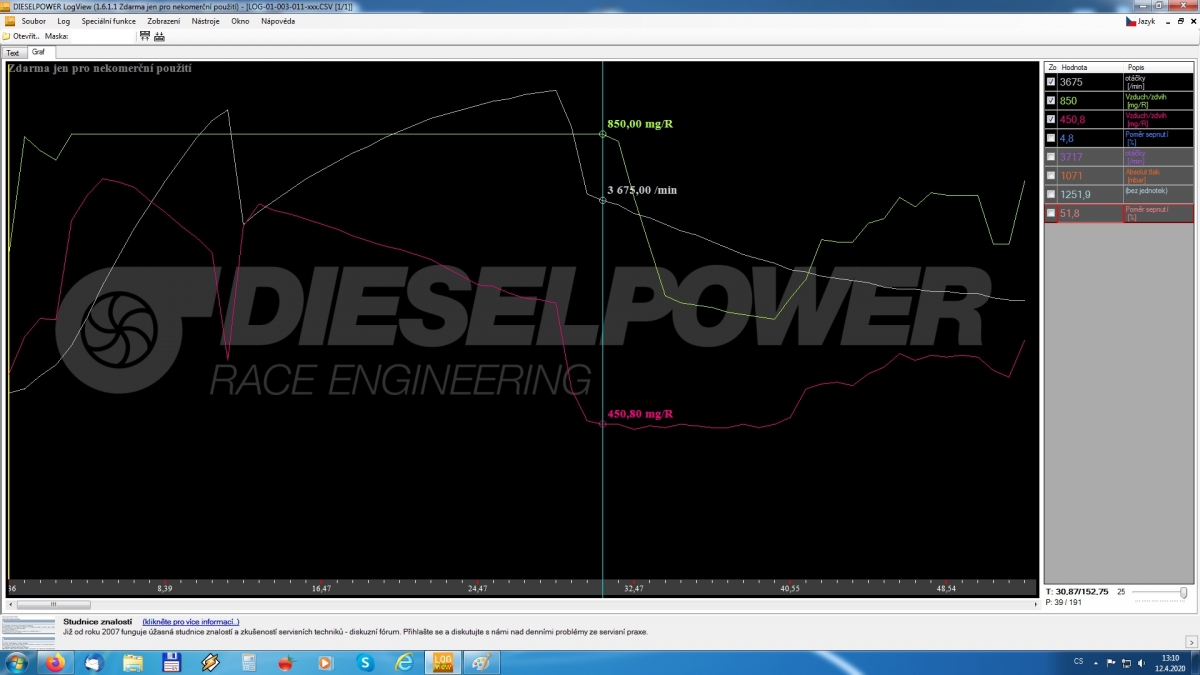Launch Firefox from the taskbar
1200x675 pixels.
55,662
